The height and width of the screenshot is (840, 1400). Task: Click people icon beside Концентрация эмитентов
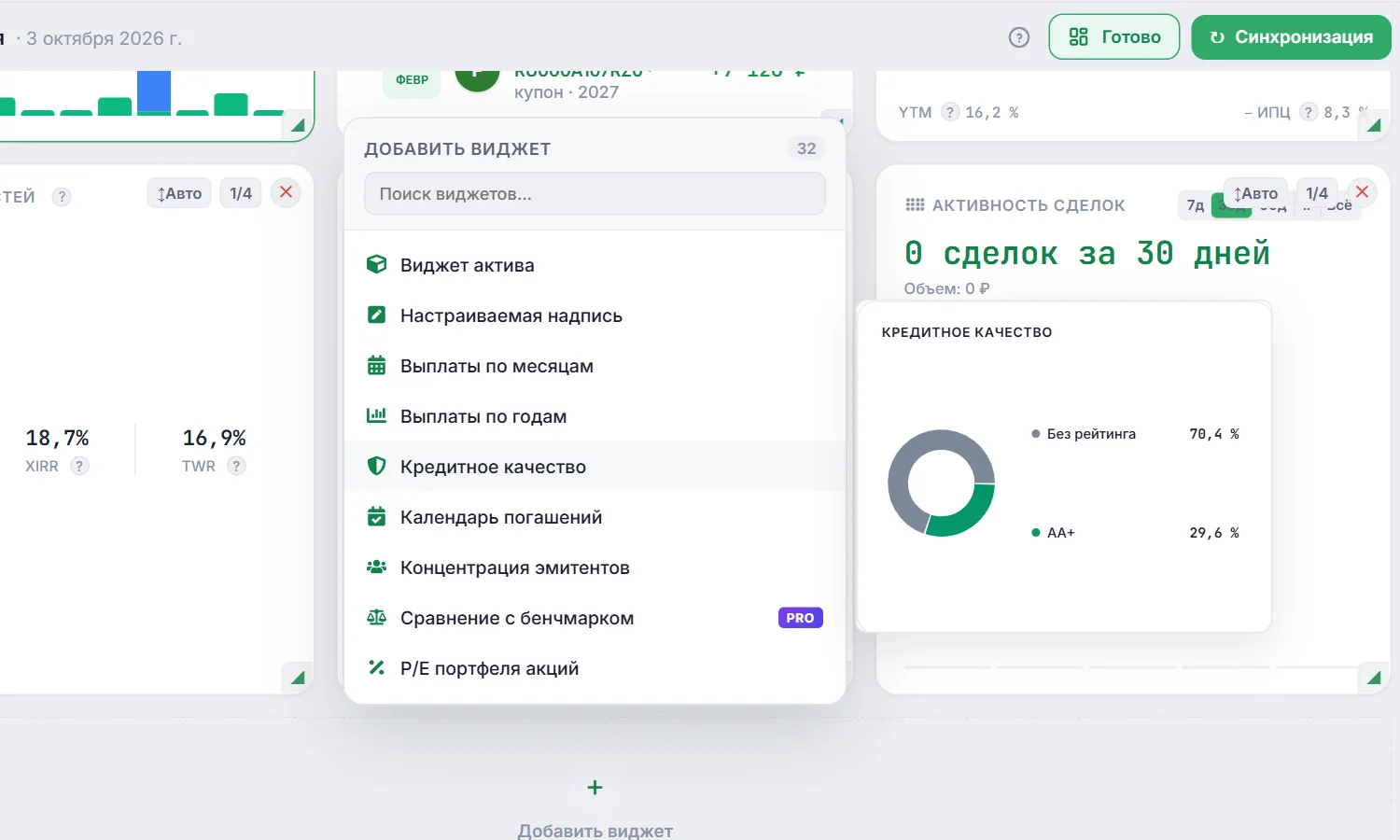tap(376, 567)
